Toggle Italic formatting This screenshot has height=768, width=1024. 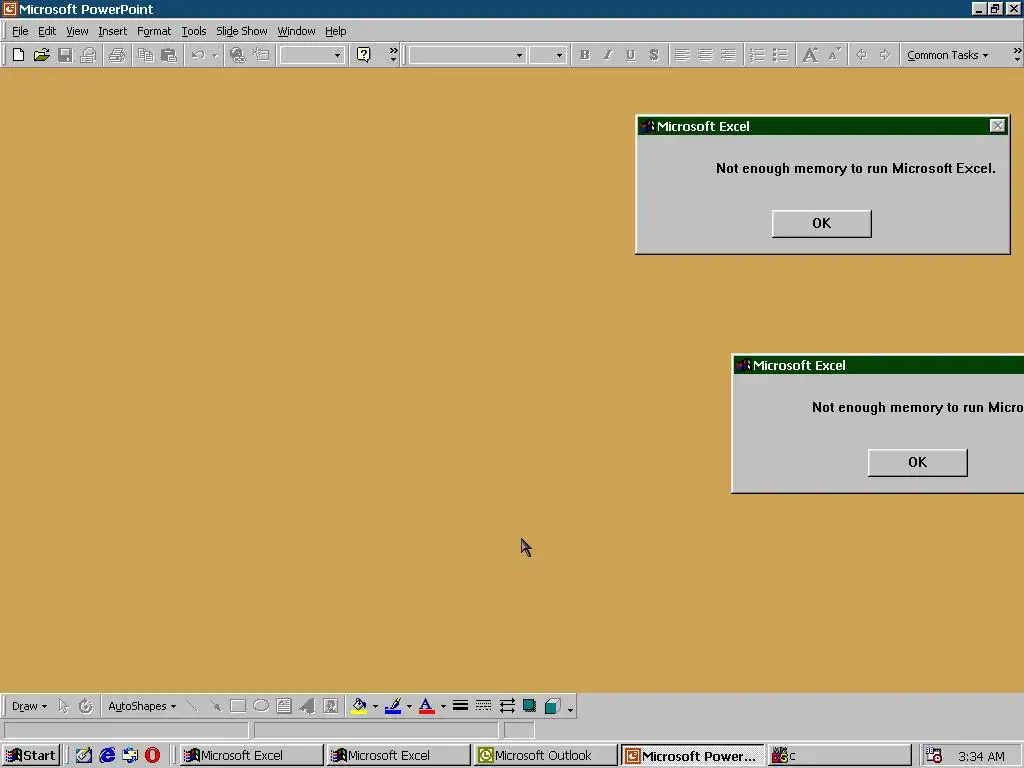tap(607, 55)
